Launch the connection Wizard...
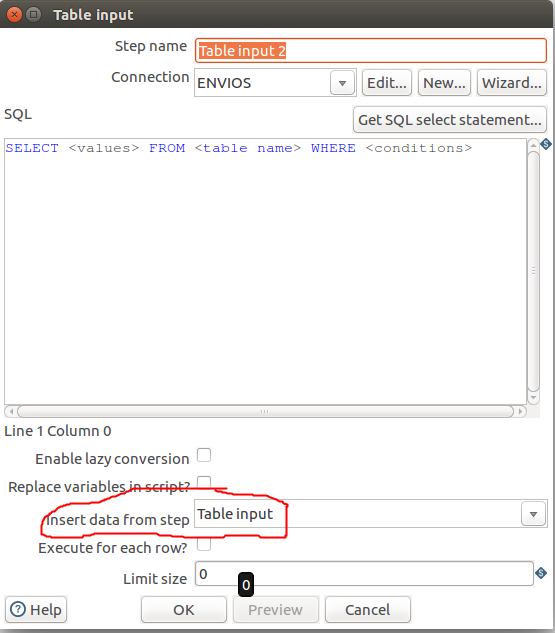Screen dimensions: 555x633 coord(512,83)
